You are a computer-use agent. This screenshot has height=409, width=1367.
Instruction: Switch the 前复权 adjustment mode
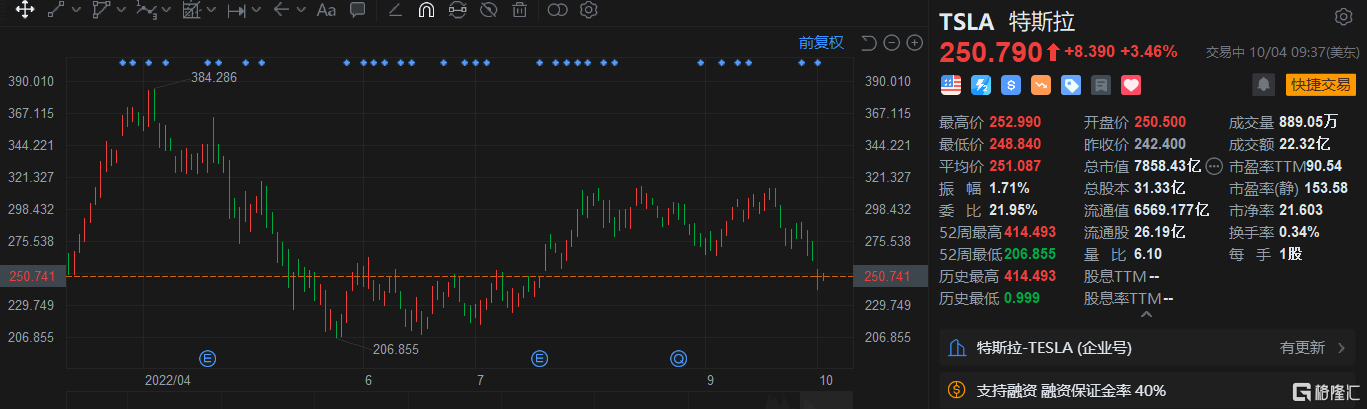point(821,42)
